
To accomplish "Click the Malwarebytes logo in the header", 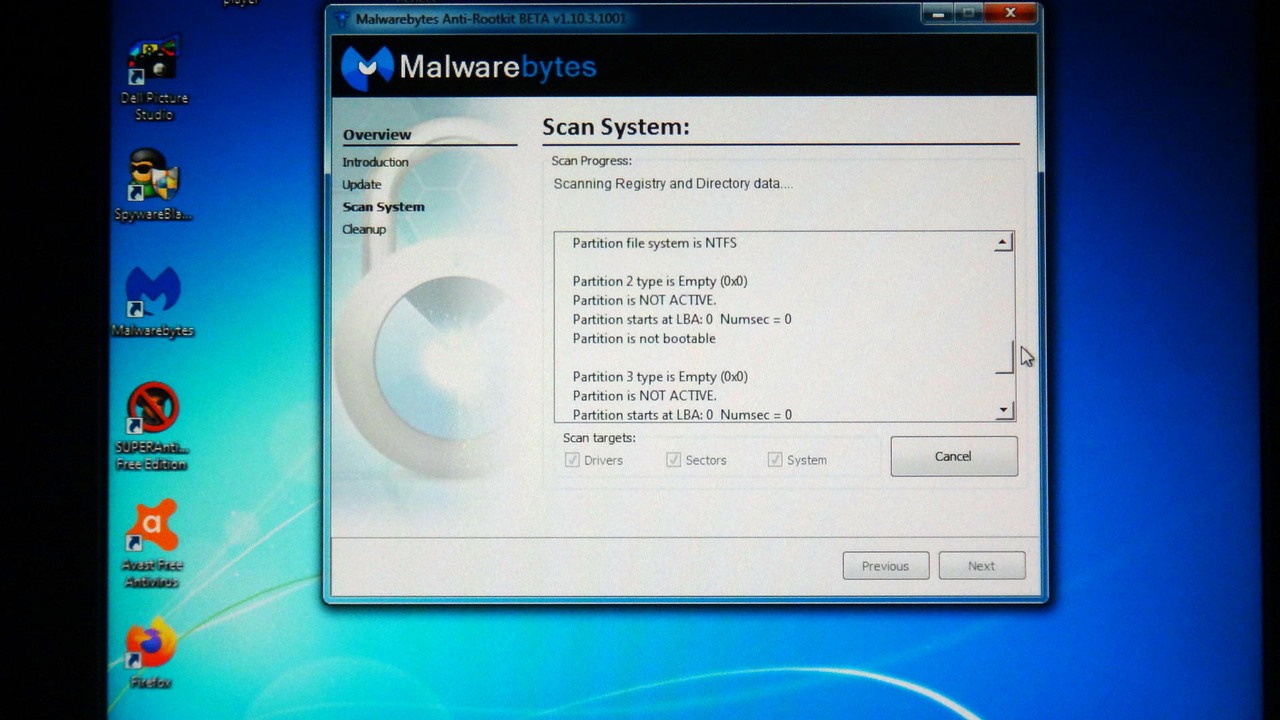I will click(468, 67).
